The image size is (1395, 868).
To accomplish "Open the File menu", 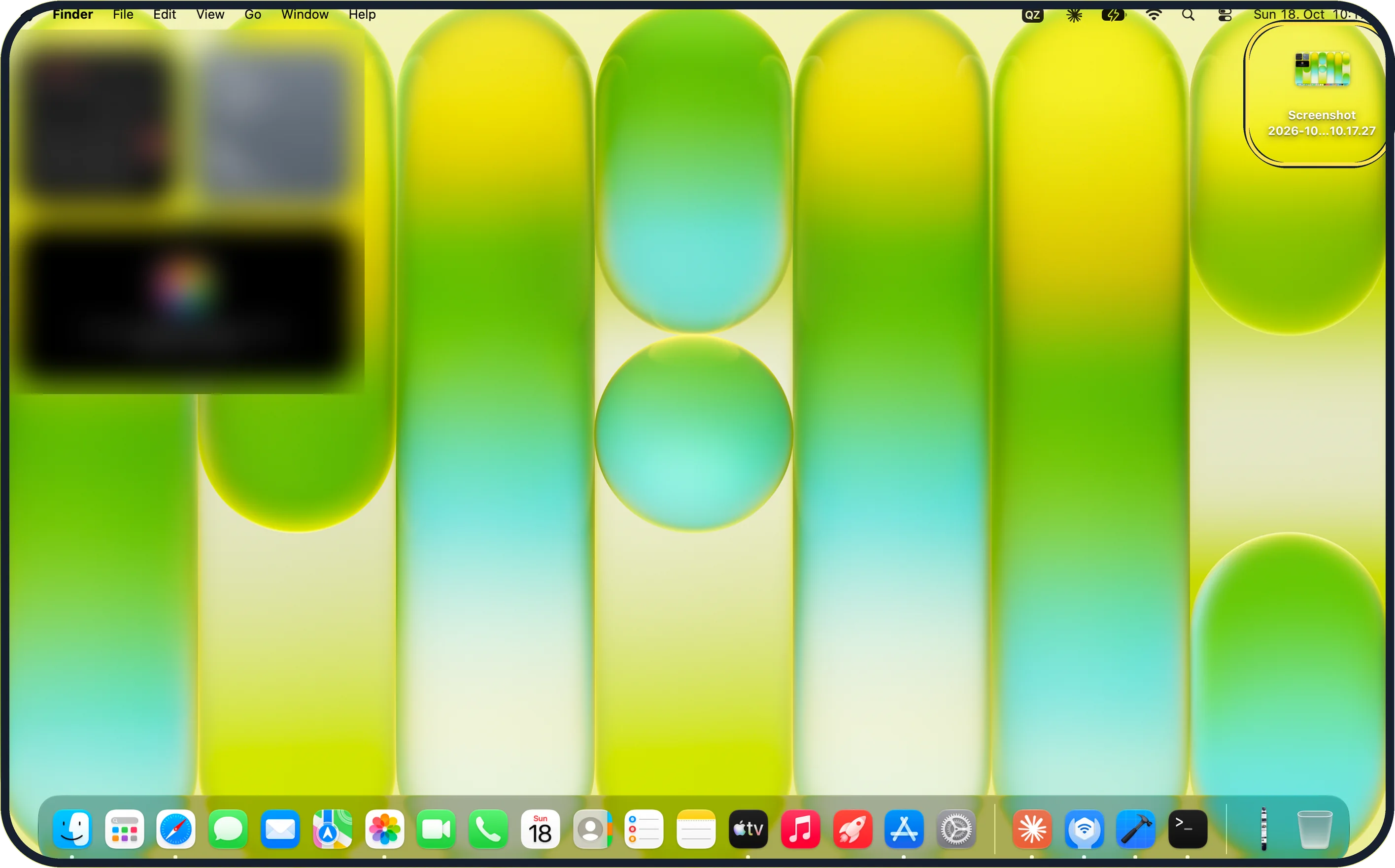I will point(123,14).
